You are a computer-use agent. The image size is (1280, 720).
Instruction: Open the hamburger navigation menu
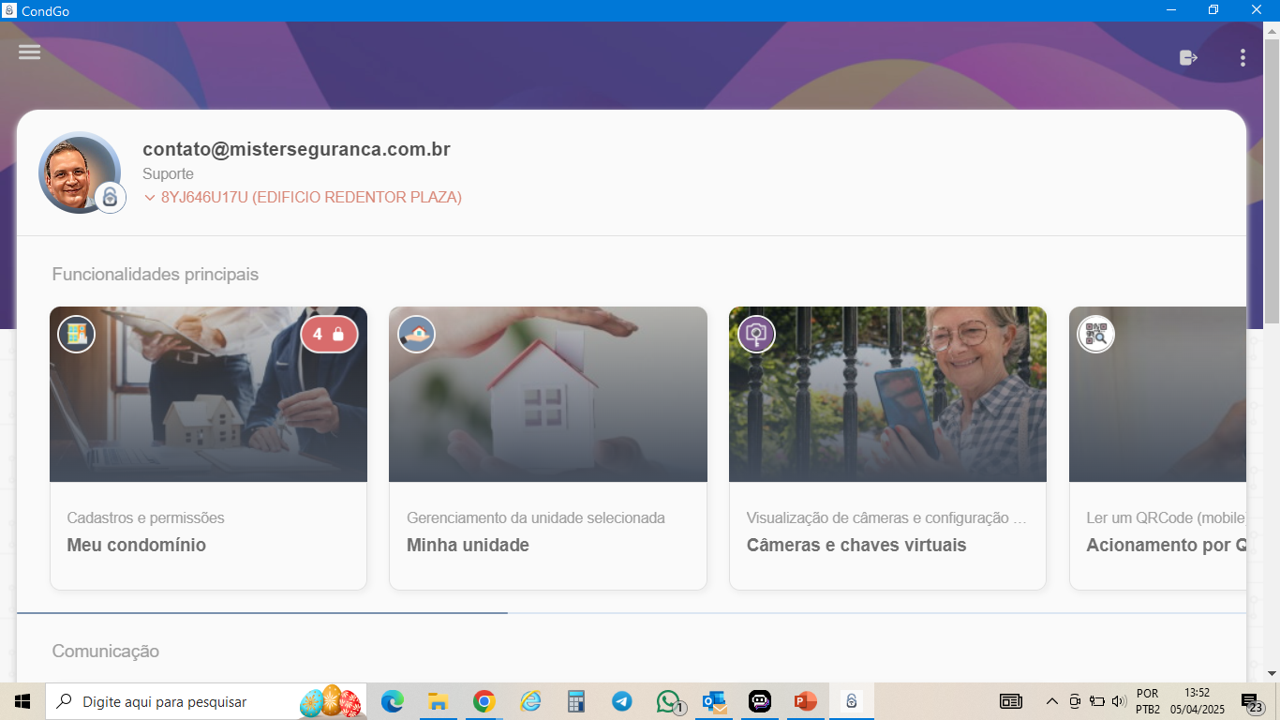pyautogui.click(x=29, y=52)
